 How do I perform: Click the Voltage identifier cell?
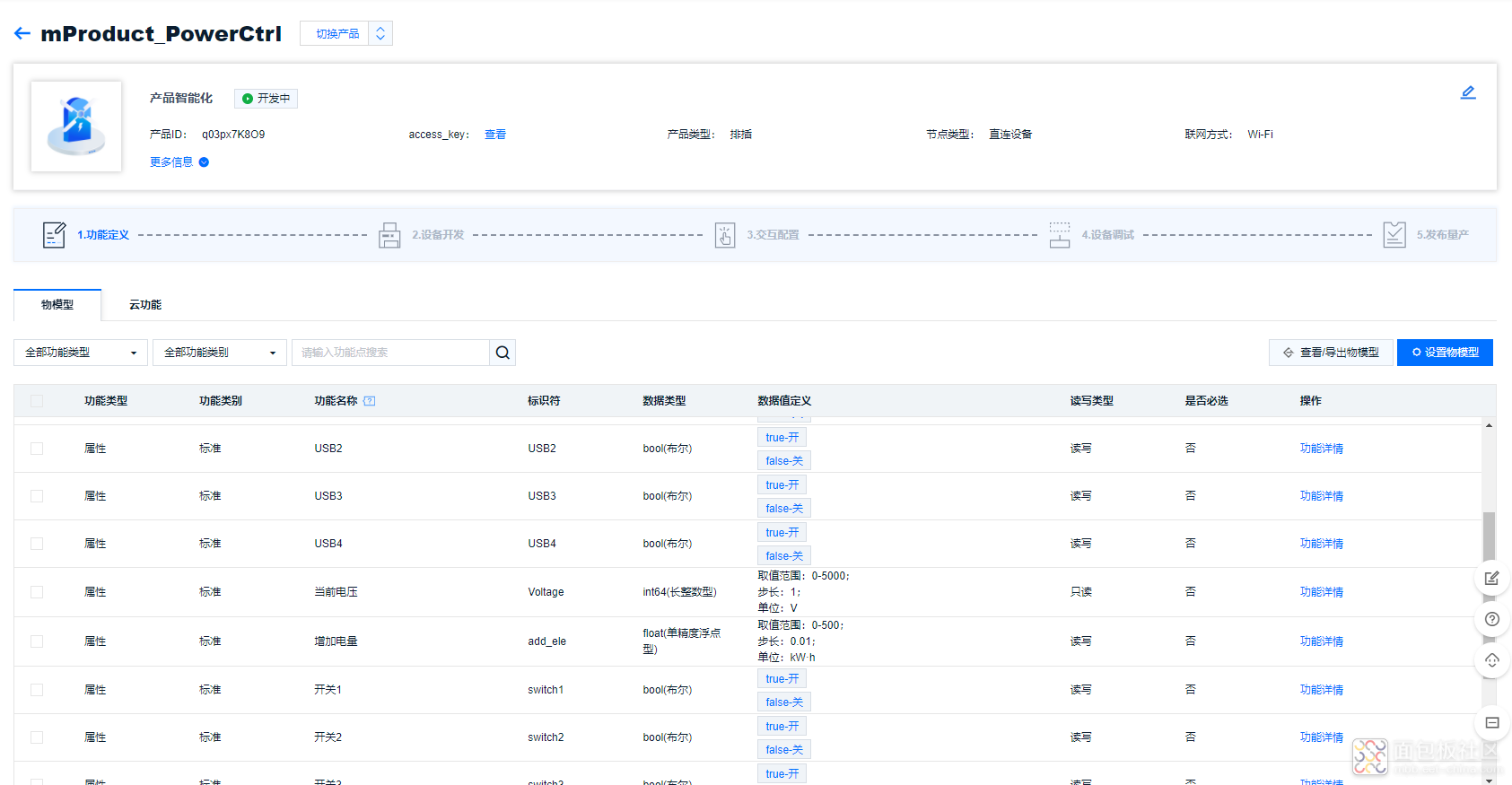click(546, 592)
